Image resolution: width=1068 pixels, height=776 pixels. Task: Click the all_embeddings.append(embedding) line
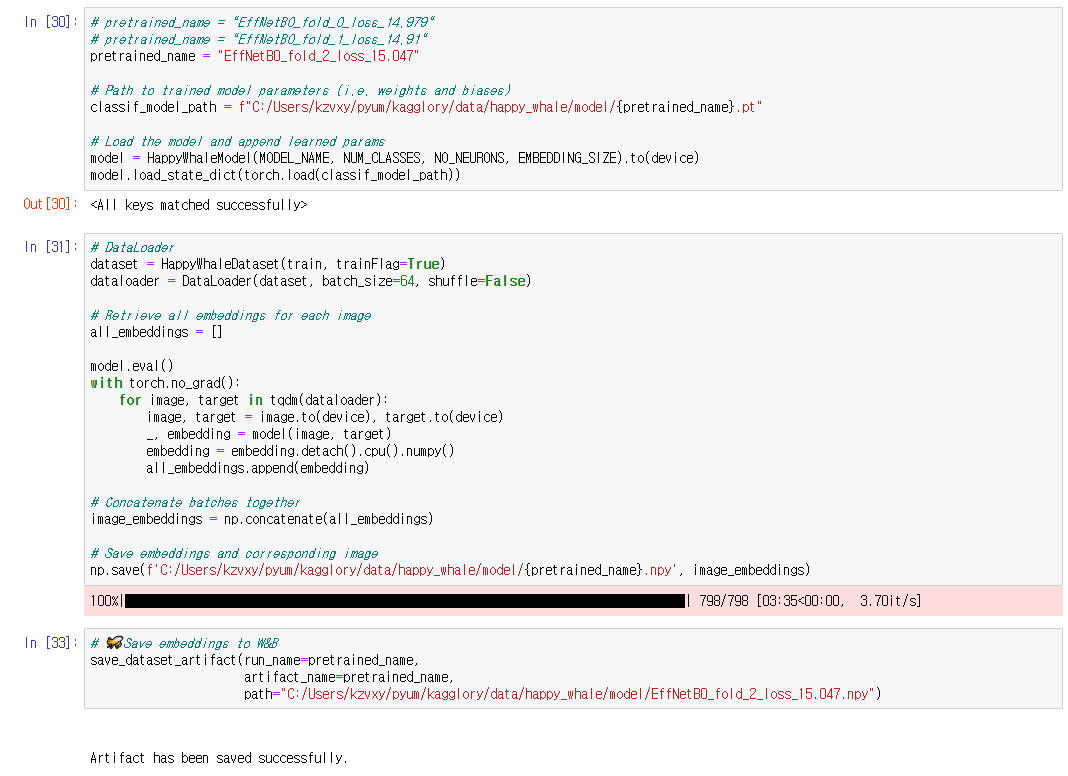click(x=258, y=469)
